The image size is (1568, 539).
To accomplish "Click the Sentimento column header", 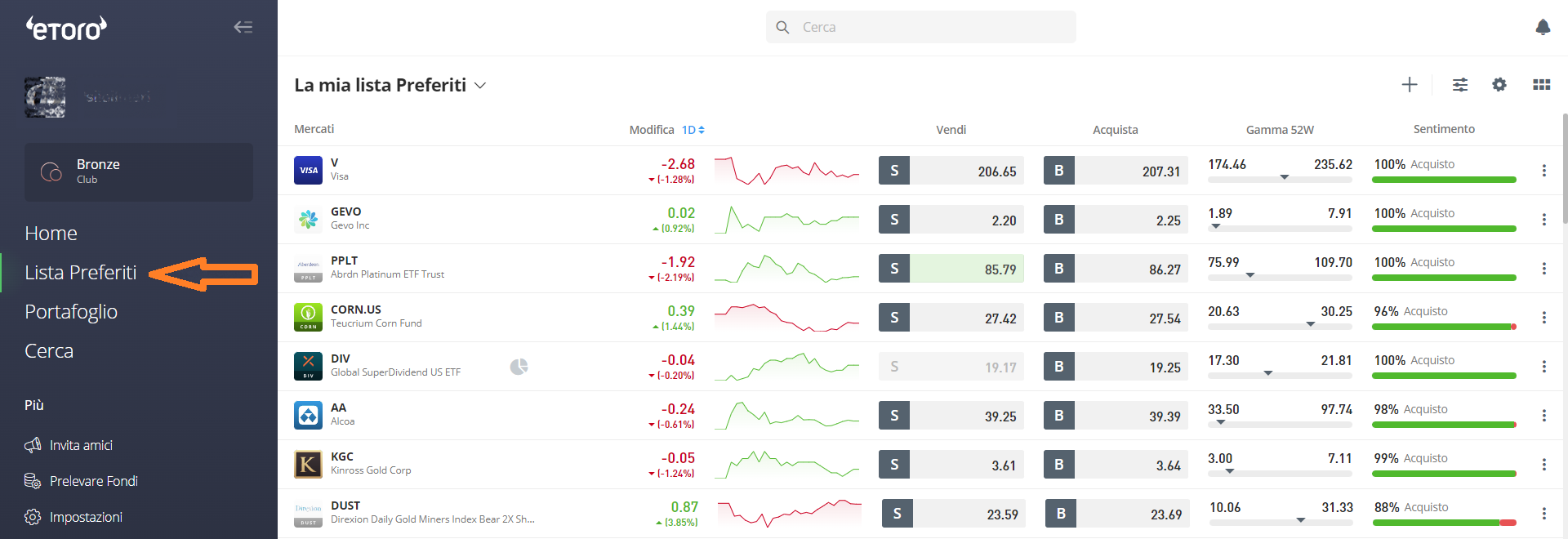I will point(1444,129).
